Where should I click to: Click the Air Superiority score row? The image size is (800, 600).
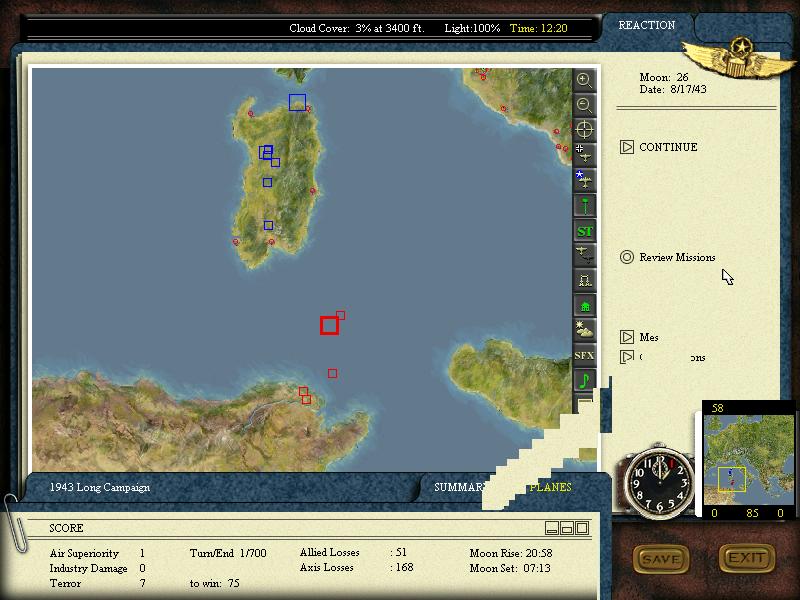point(97,553)
